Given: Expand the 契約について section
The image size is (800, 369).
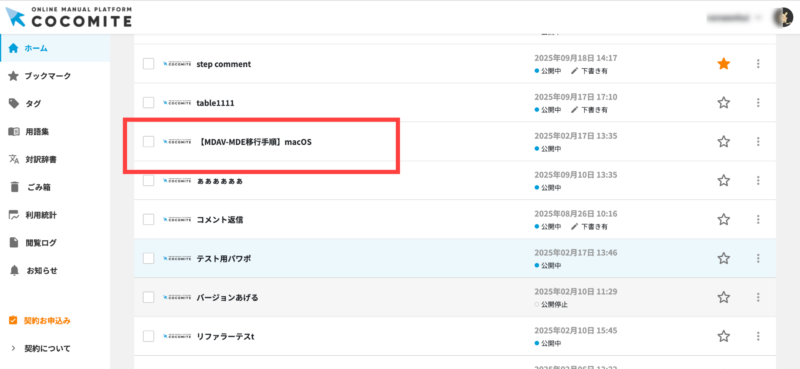Looking at the screenshot, I should point(40,349).
